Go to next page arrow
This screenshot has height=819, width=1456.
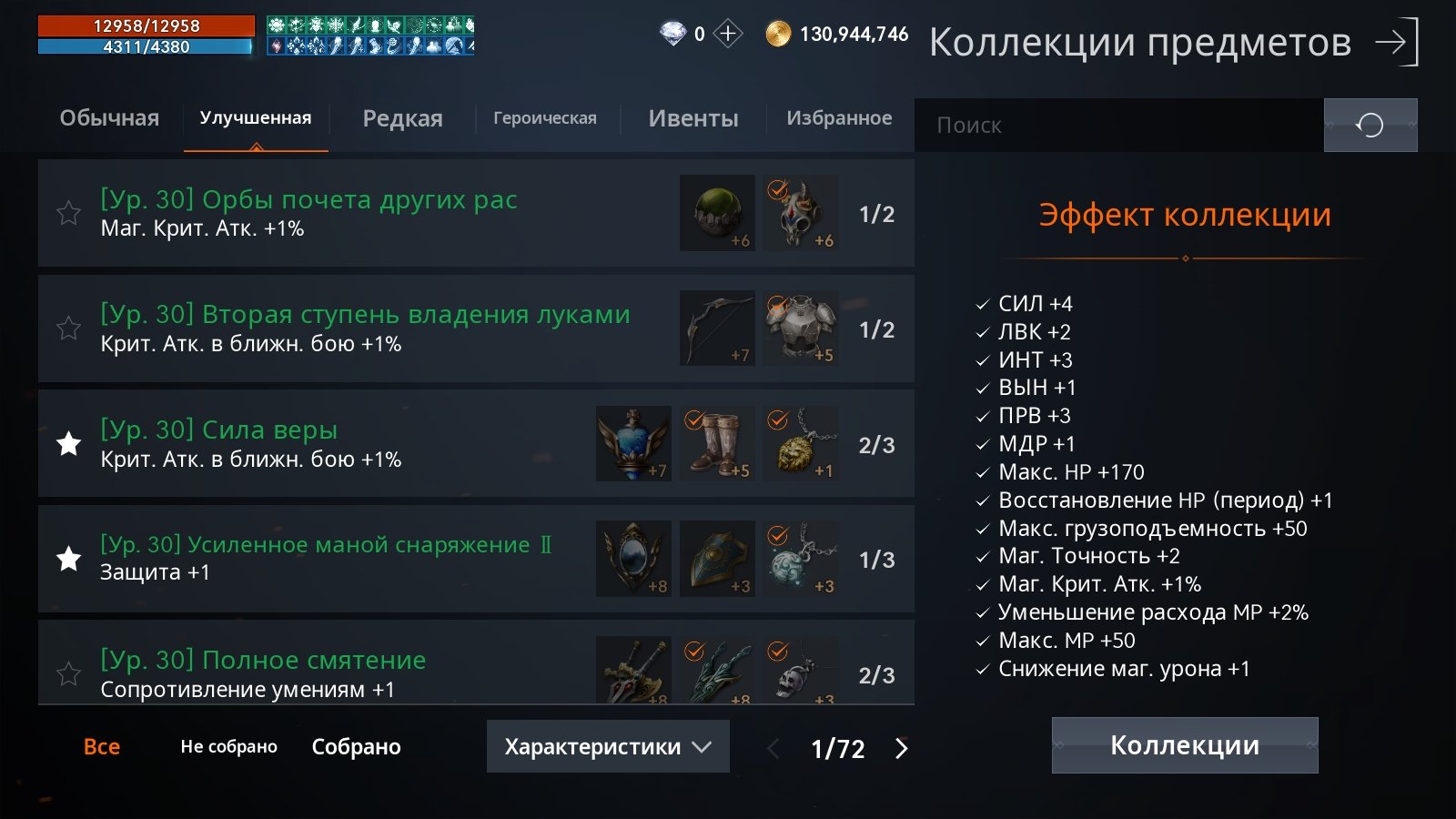pyautogui.click(x=902, y=748)
